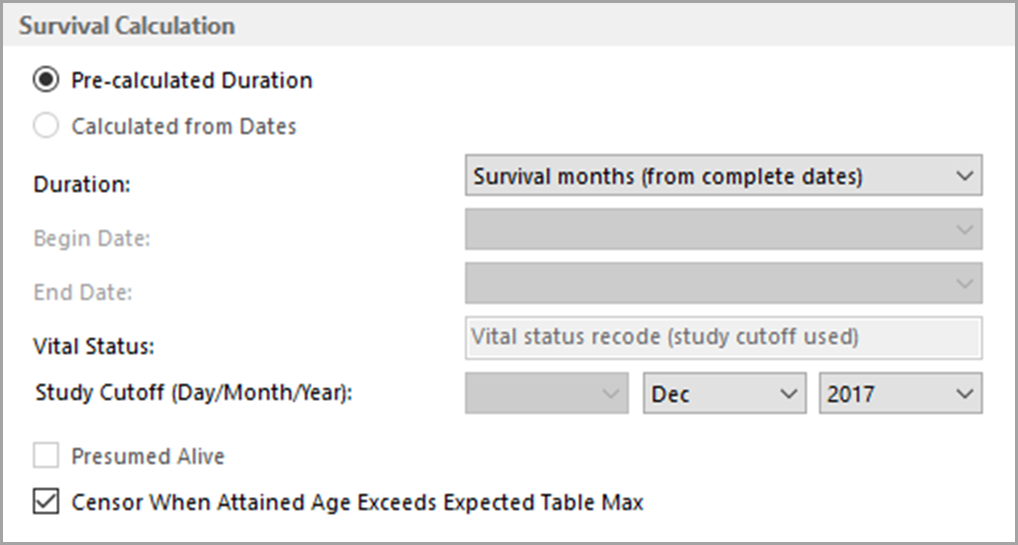
Task: Click the End Date label
Action: [x=83, y=293]
